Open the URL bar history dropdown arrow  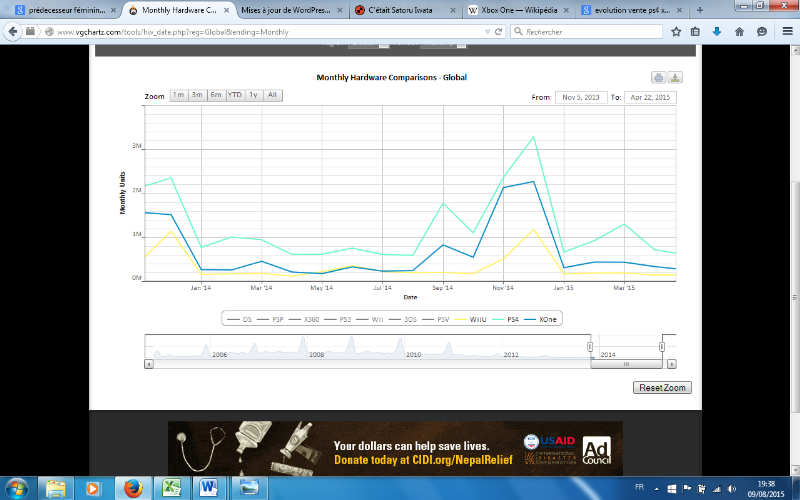coord(487,32)
